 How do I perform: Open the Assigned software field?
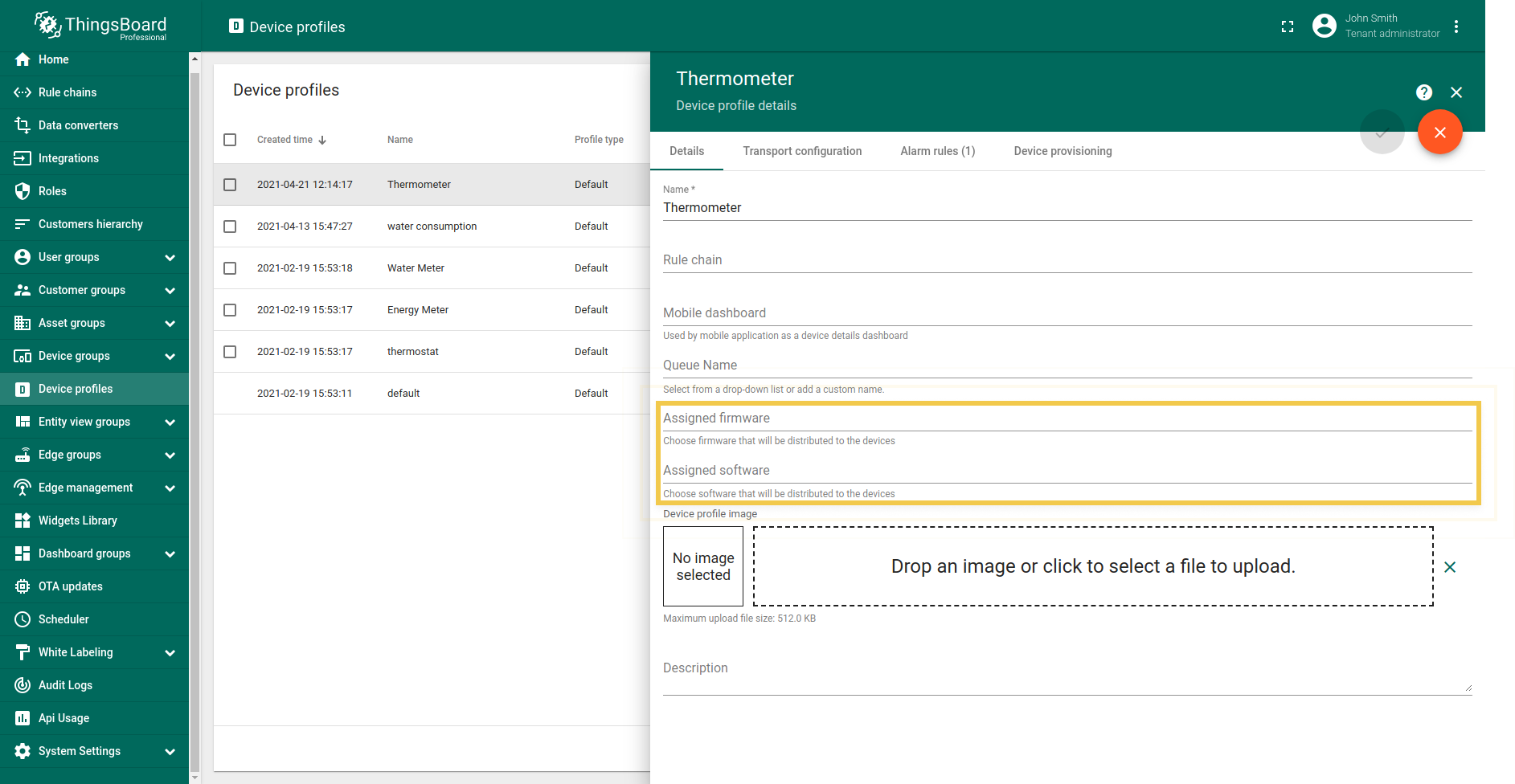pos(1067,471)
